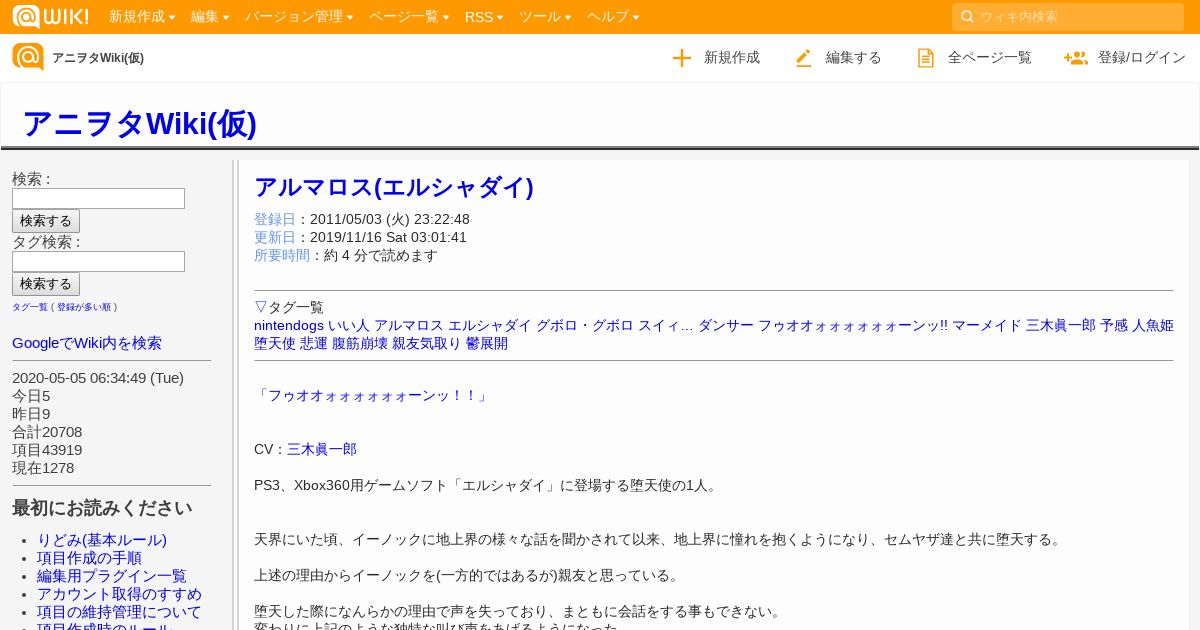The image size is (1200, 630).
Task: Click the タグ検索 text field
Action: [98, 262]
